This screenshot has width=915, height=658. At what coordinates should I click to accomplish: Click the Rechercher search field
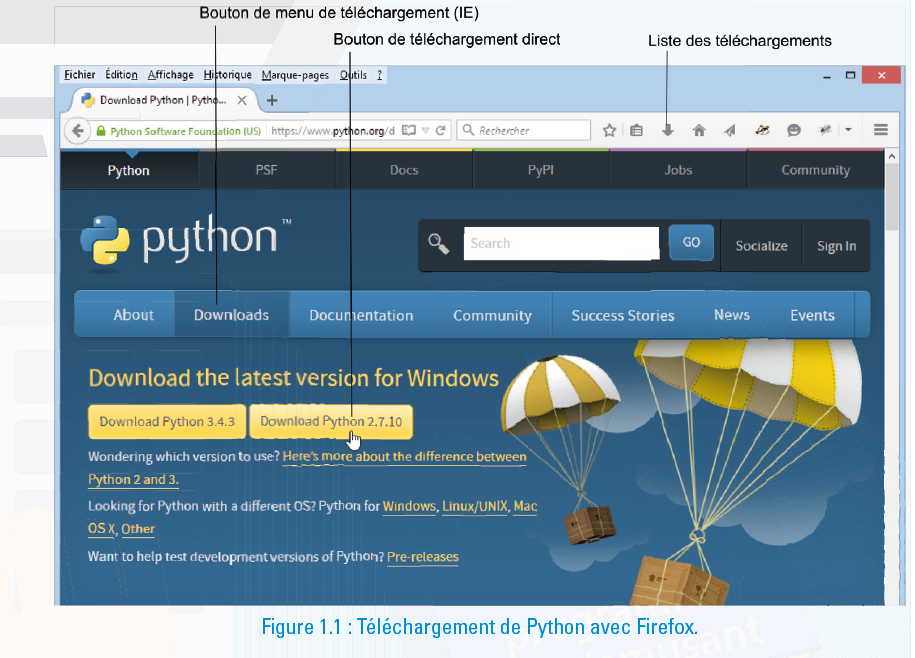524,131
